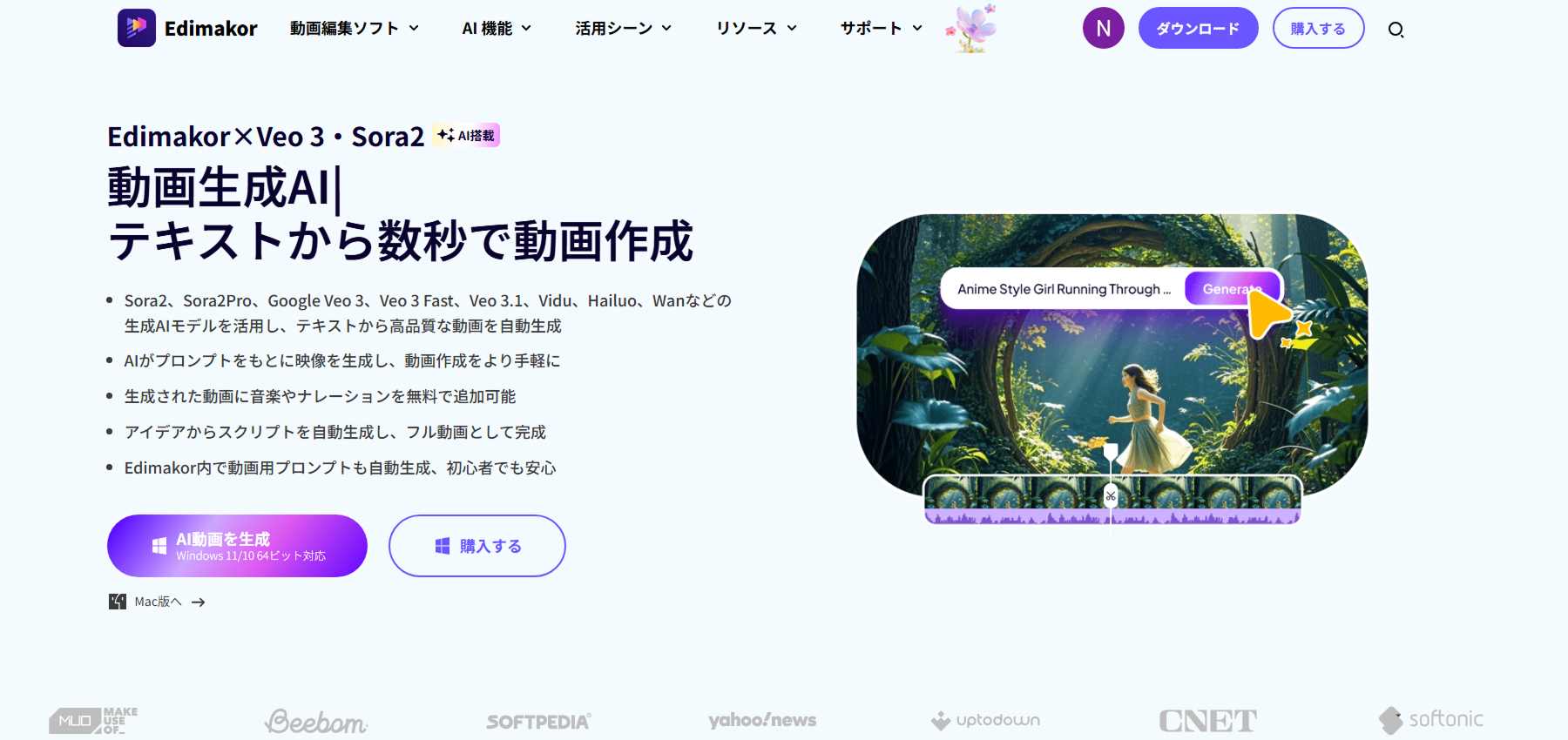Click the AI搭載 badge
This screenshot has width=1568, height=740.
466,135
